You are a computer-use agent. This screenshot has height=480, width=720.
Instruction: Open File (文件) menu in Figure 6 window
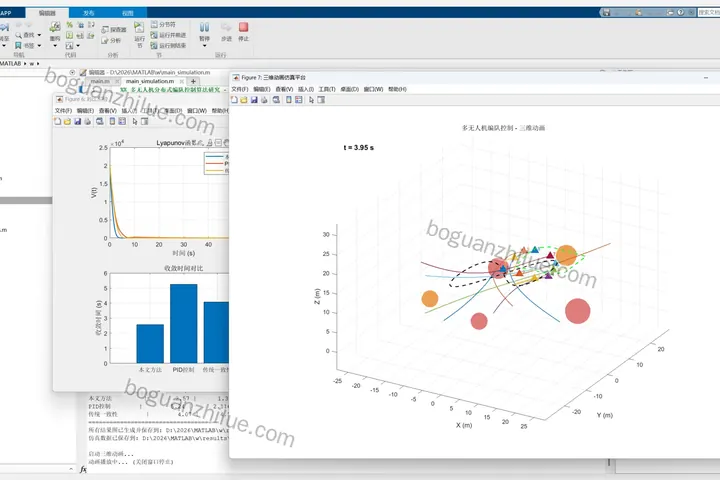pos(63,111)
